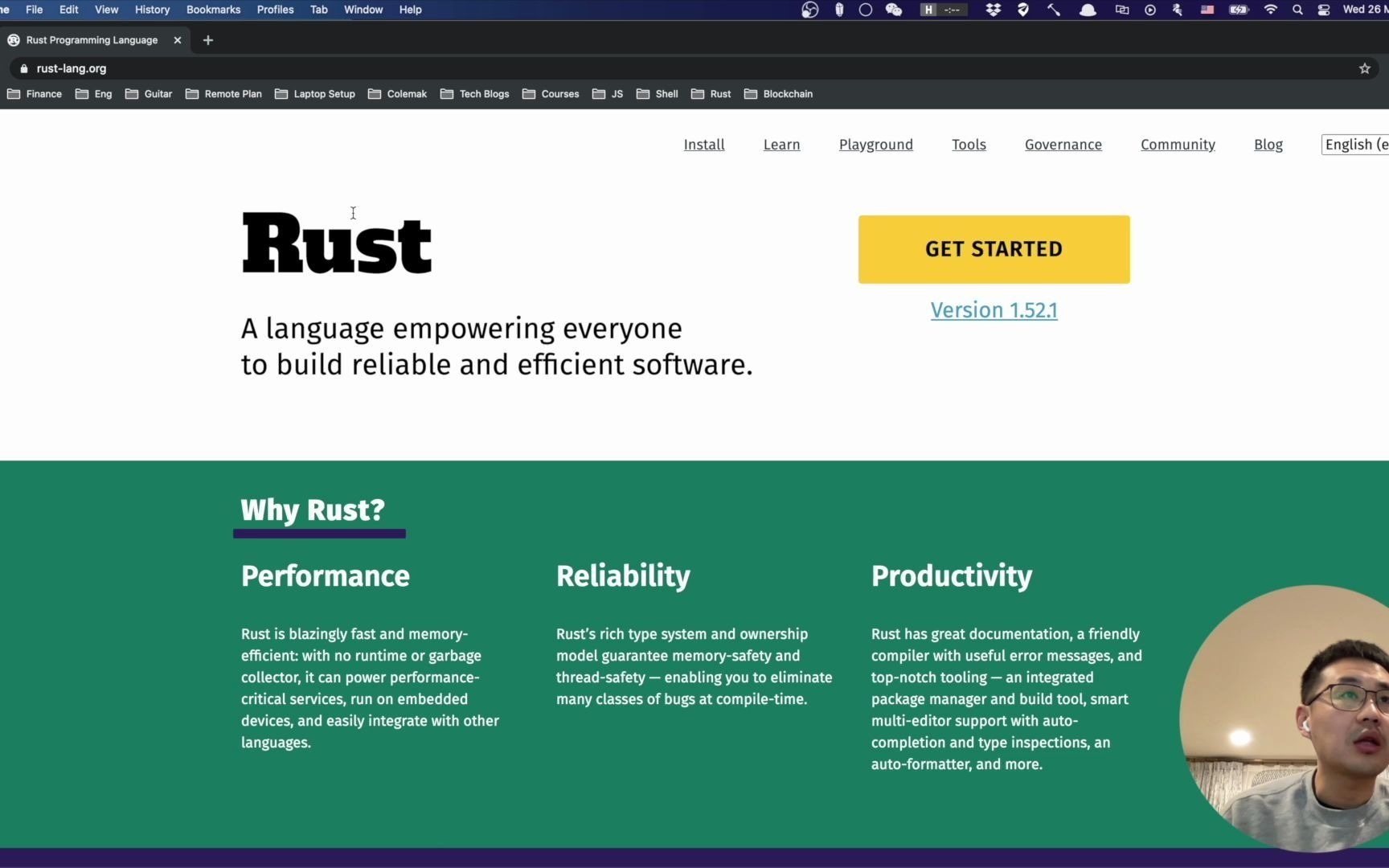1389x868 pixels.
Task: Open the History menu
Action: point(153,10)
